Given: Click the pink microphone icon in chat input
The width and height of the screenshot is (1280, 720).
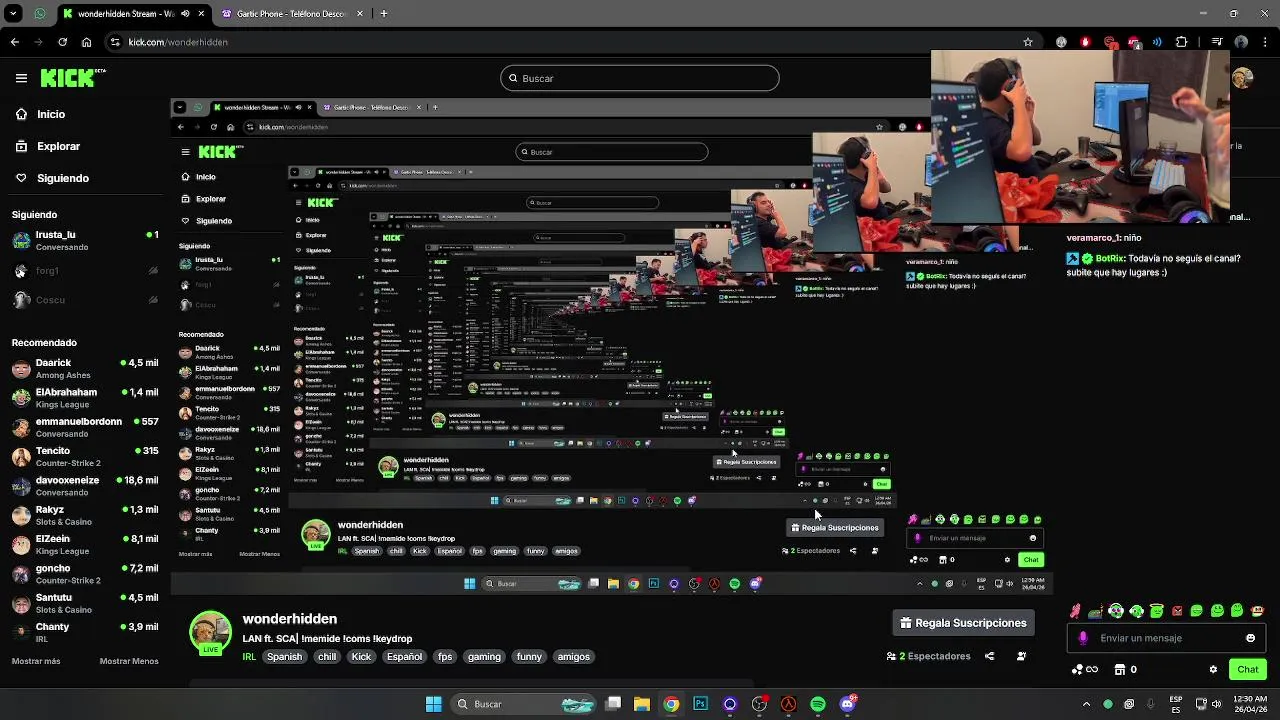Looking at the screenshot, I should point(1083,638).
